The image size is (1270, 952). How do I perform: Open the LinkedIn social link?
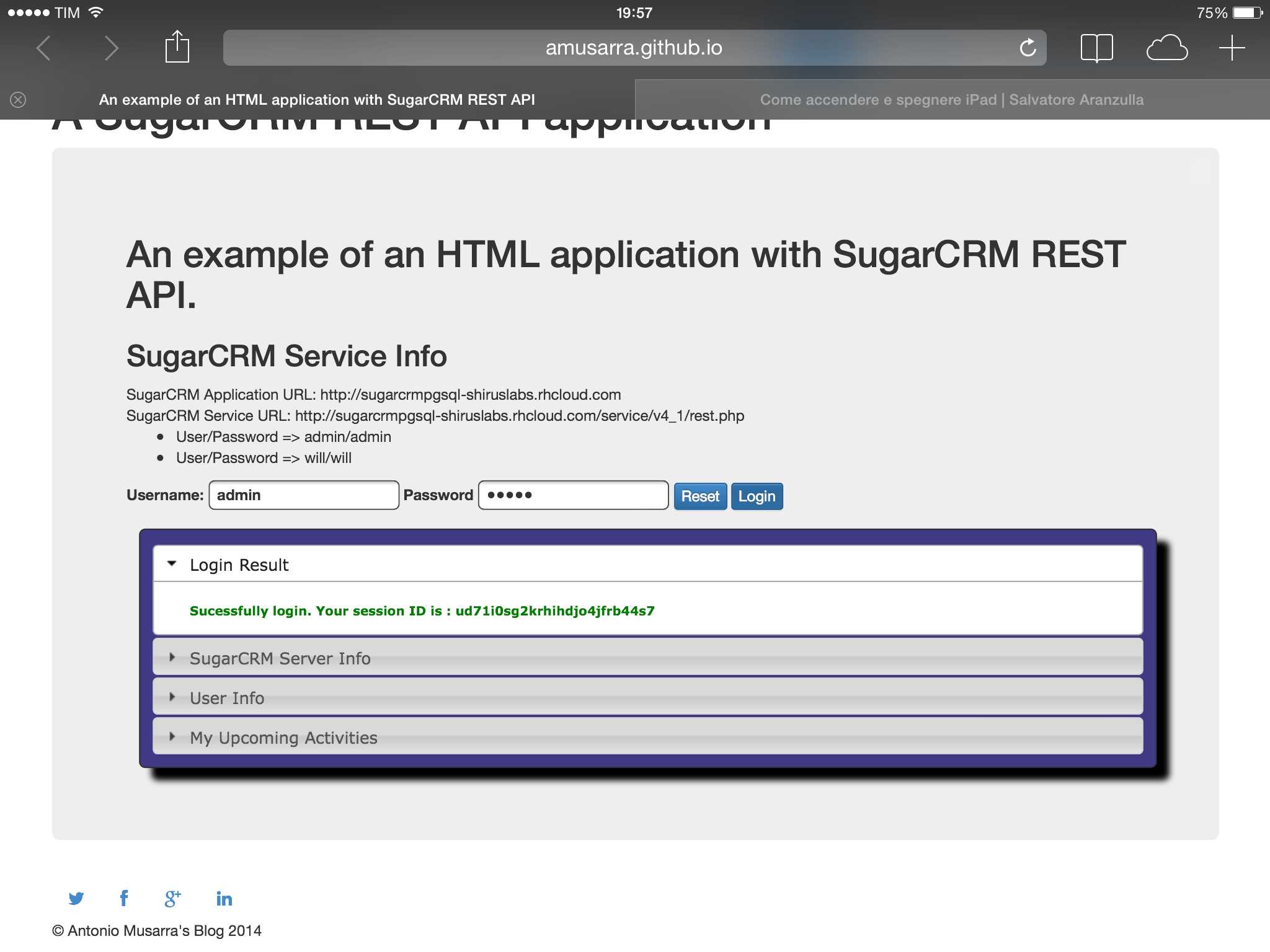point(224,899)
